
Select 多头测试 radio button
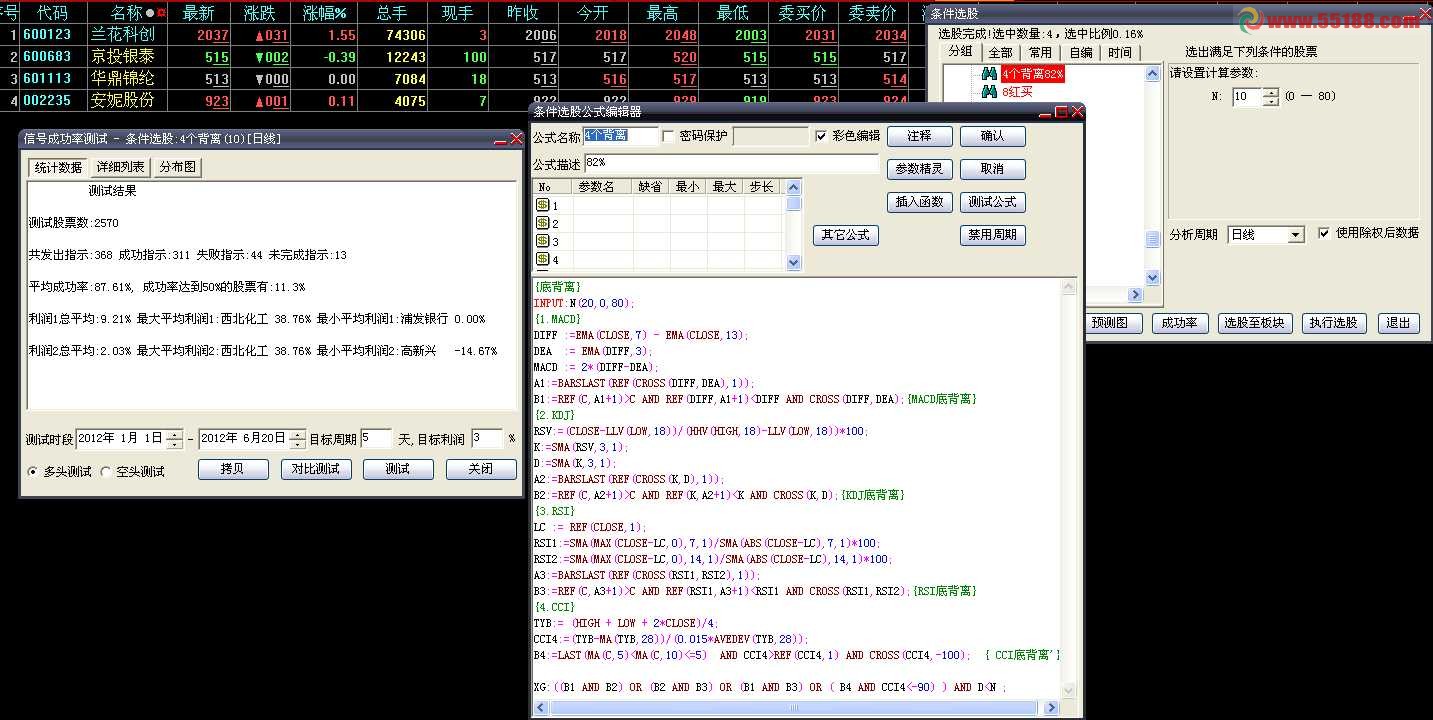(34, 471)
